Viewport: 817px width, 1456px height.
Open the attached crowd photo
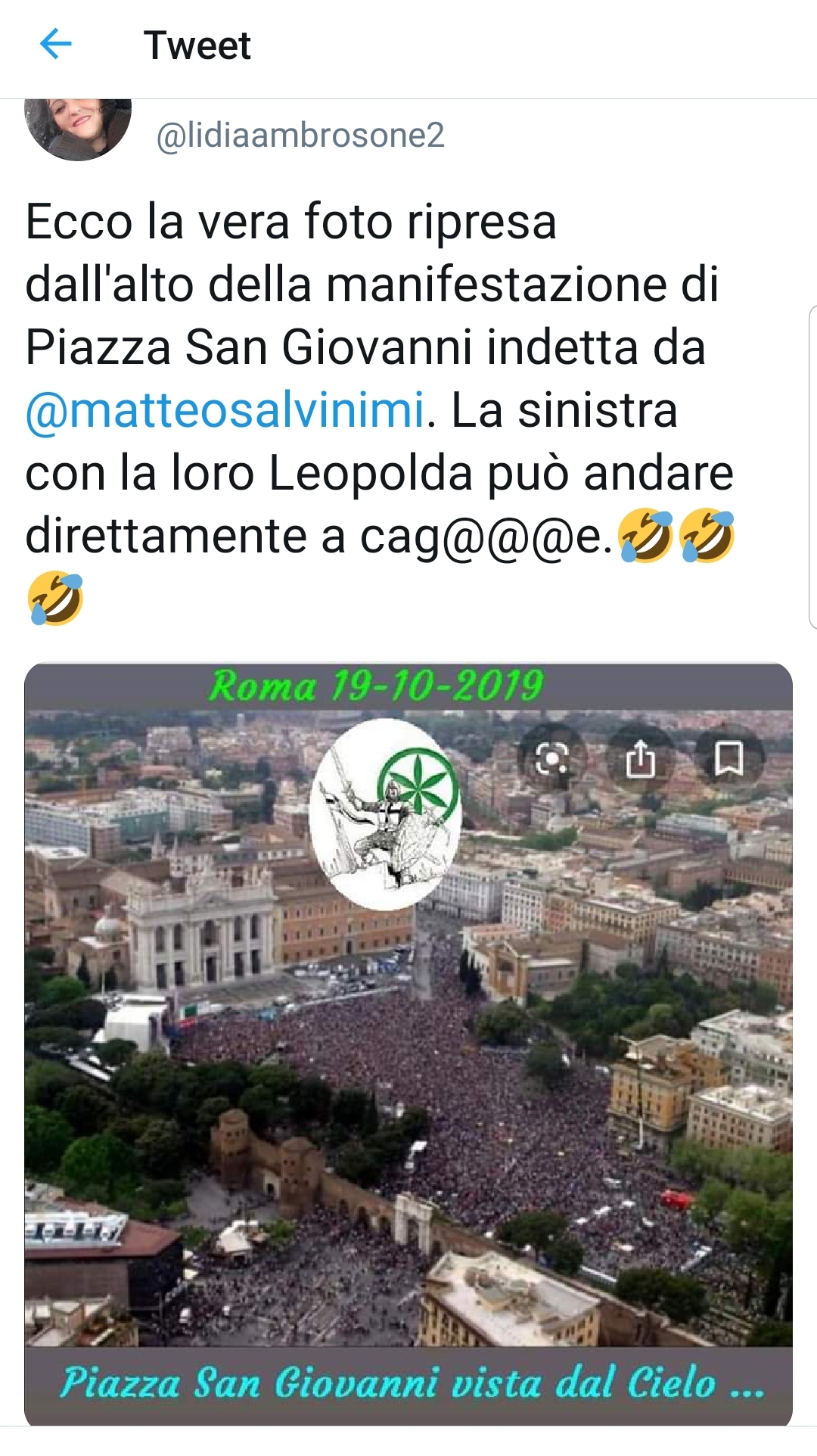tap(408, 1044)
